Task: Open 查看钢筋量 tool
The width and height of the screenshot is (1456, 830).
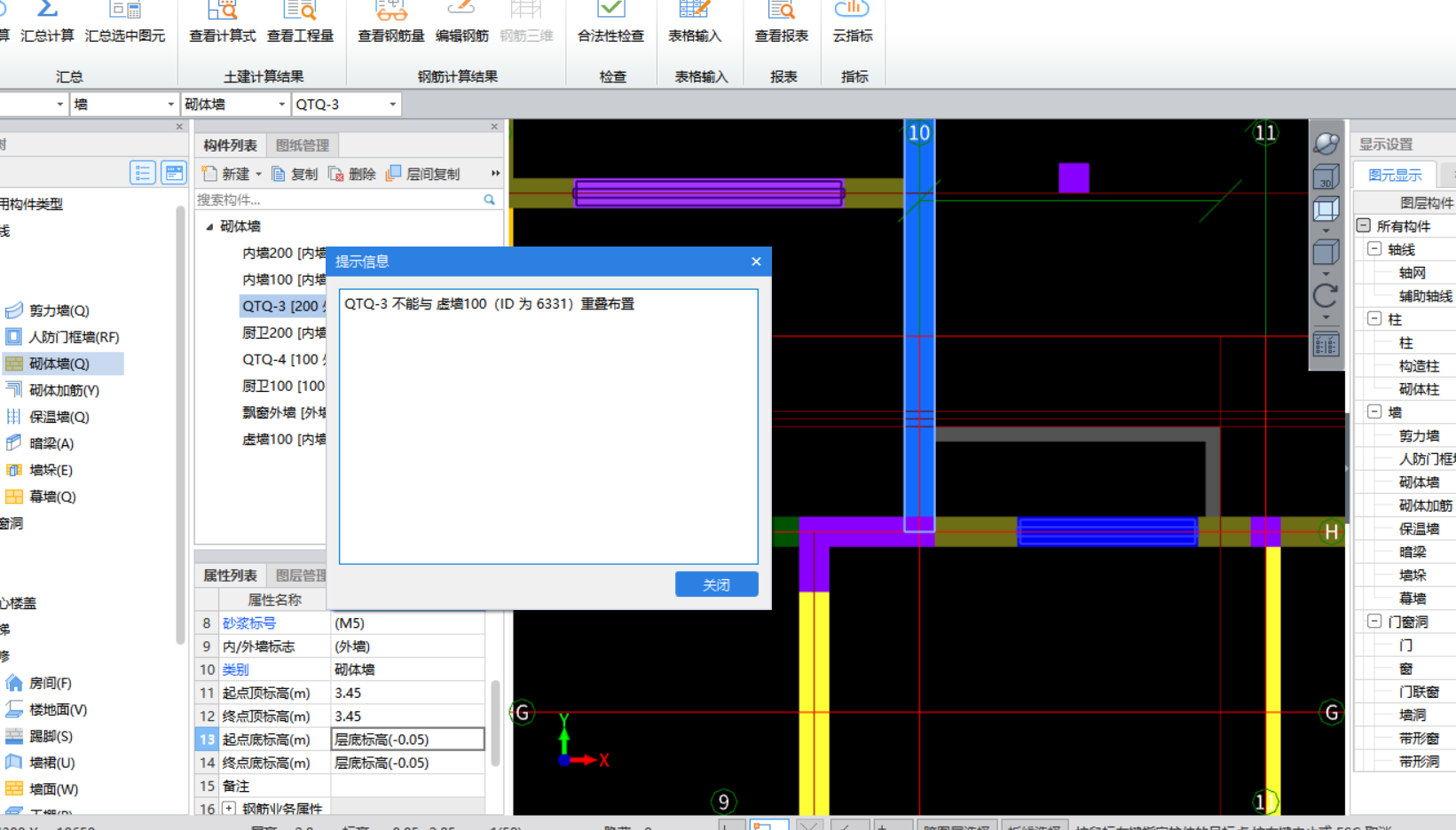Action: [390, 22]
